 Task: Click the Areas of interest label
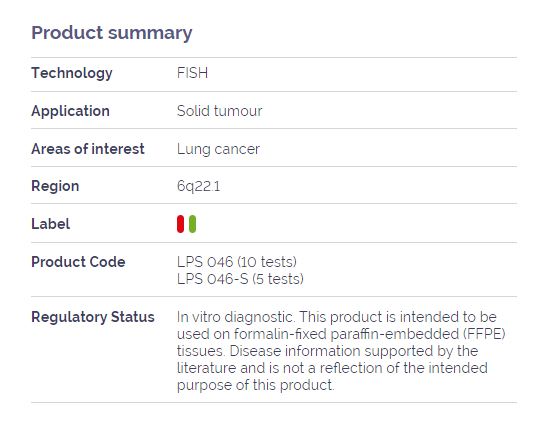[x=88, y=149]
